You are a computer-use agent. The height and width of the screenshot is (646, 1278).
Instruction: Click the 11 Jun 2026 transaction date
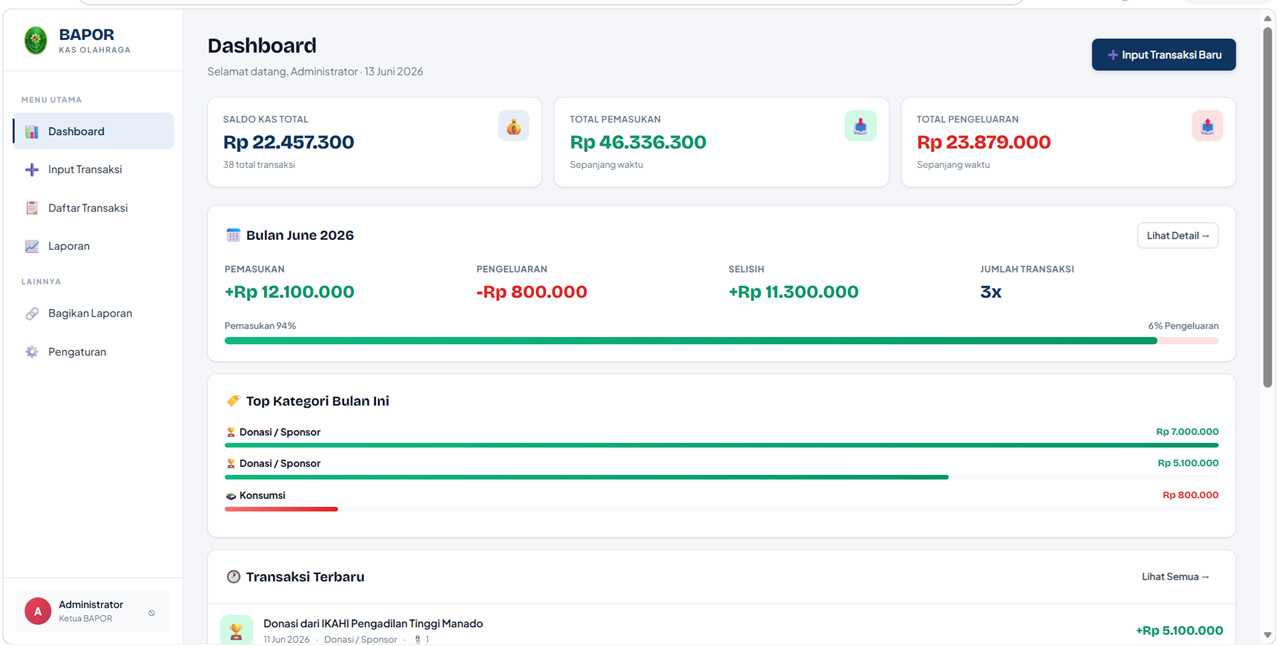[287, 639]
